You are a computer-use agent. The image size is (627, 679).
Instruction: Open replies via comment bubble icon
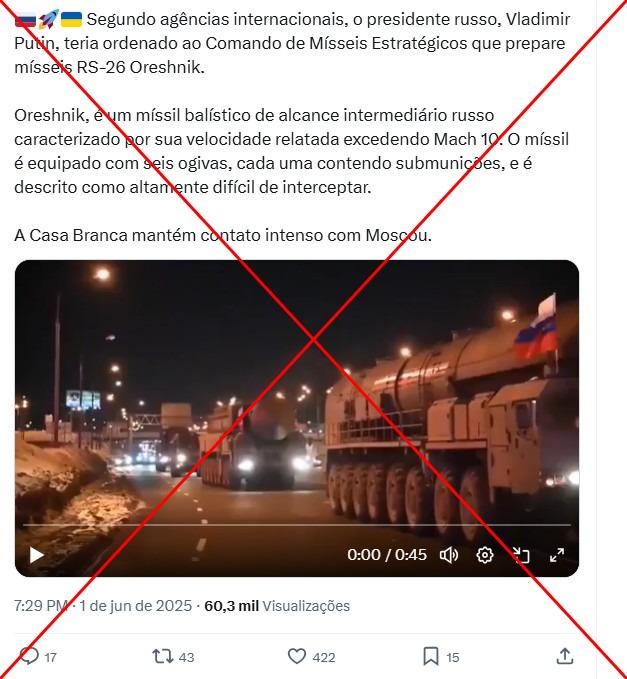coord(29,656)
